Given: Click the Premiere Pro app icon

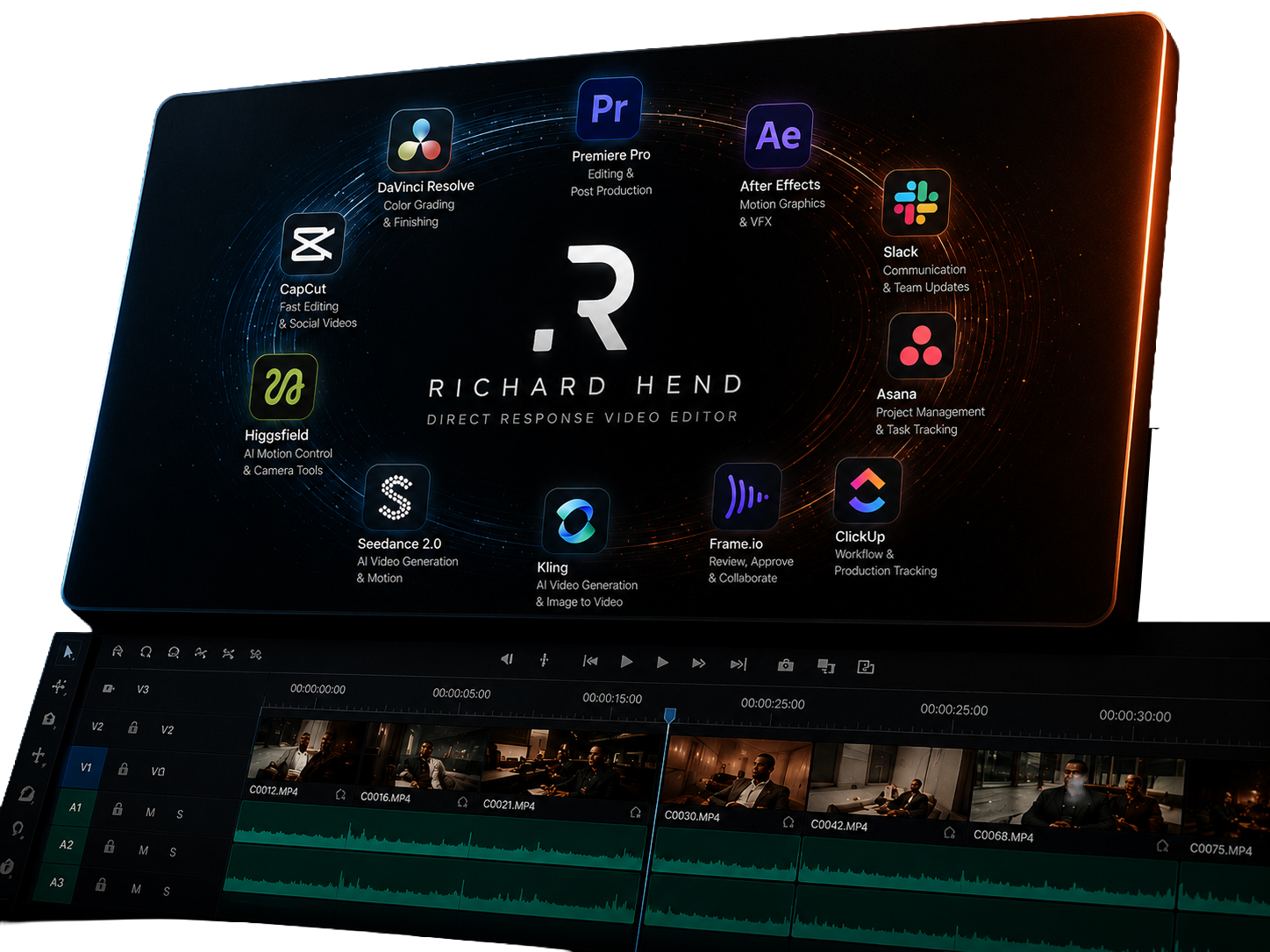Looking at the screenshot, I should pyautogui.click(x=610, y=109).
